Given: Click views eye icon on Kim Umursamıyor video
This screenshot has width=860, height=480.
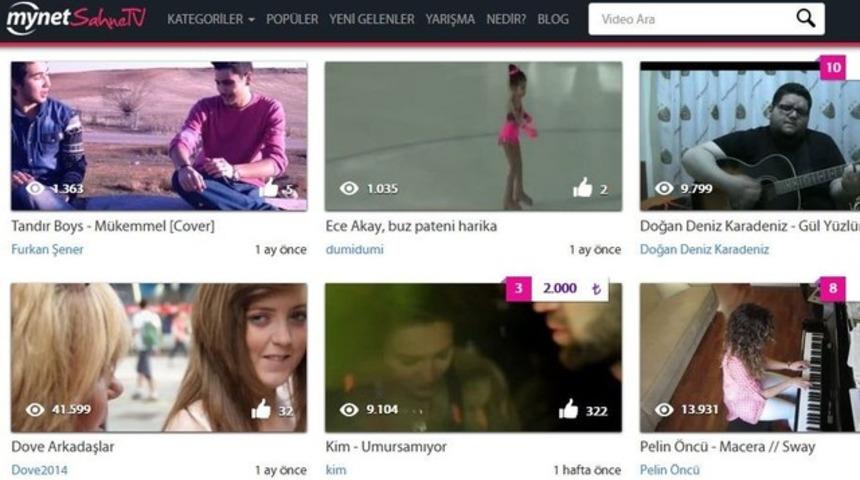Looking at the screenshot, I should tap(349, 409).
